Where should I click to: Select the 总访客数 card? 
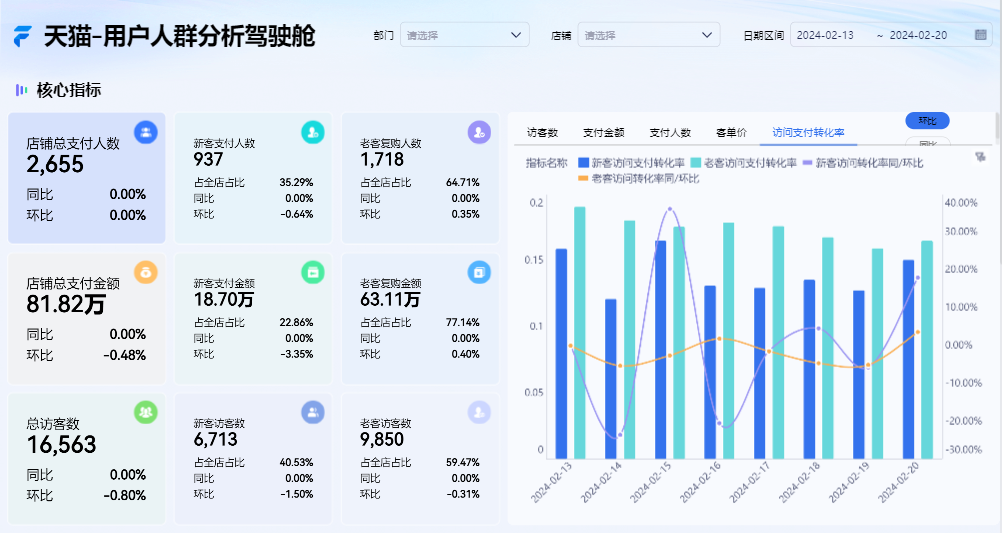coord(87,459)
